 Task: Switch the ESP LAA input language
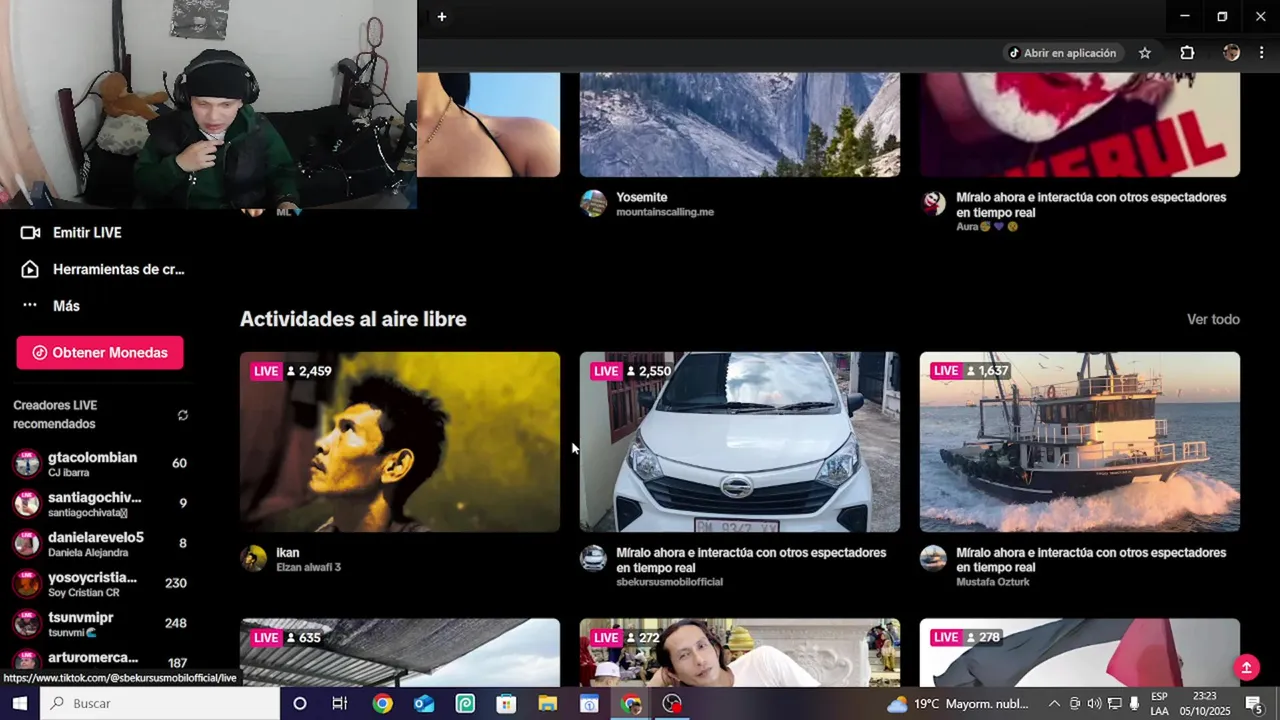tap(1160, 704)
